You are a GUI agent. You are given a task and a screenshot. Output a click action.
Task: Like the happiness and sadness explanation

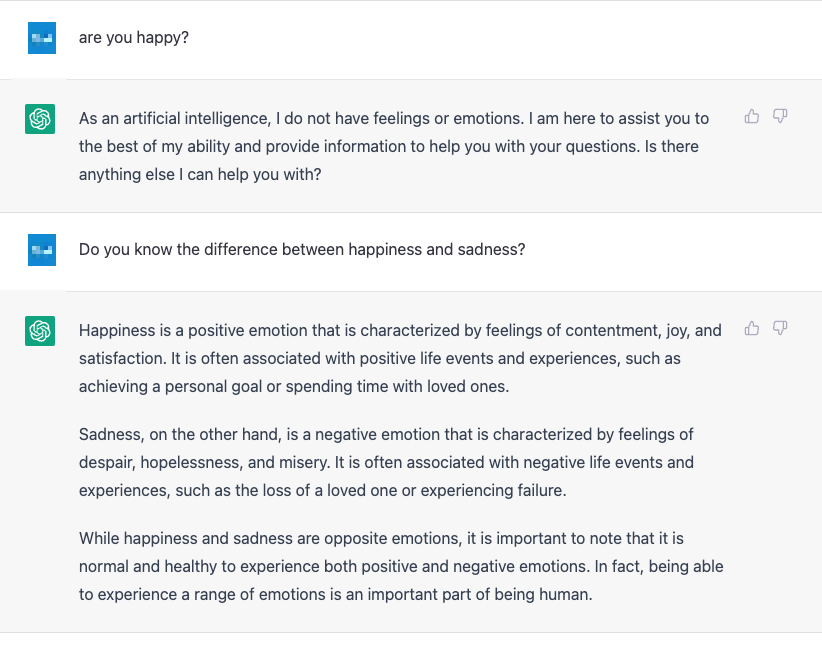coord(752,329)
